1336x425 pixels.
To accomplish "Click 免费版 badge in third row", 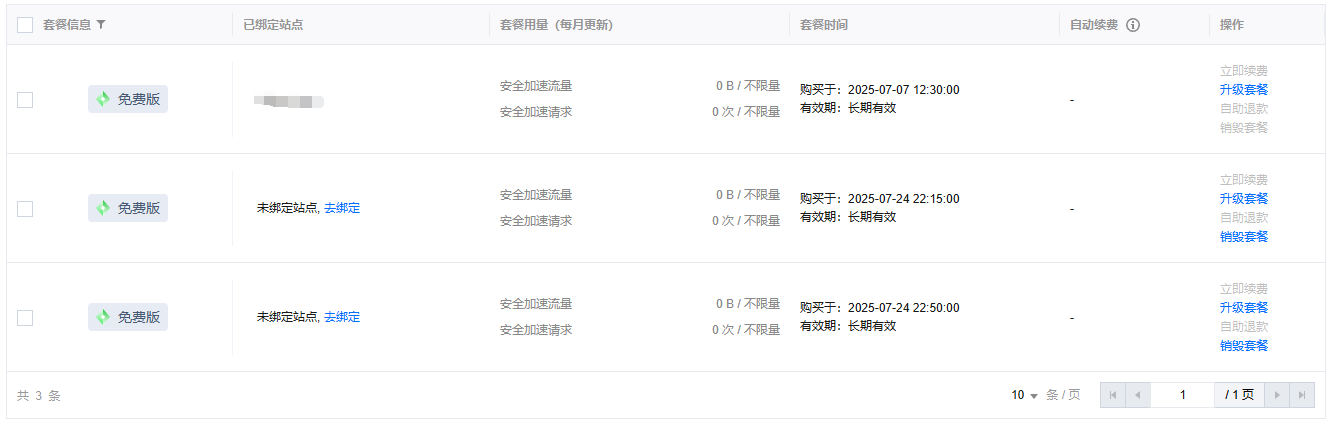I will click(x=128, y=317).
